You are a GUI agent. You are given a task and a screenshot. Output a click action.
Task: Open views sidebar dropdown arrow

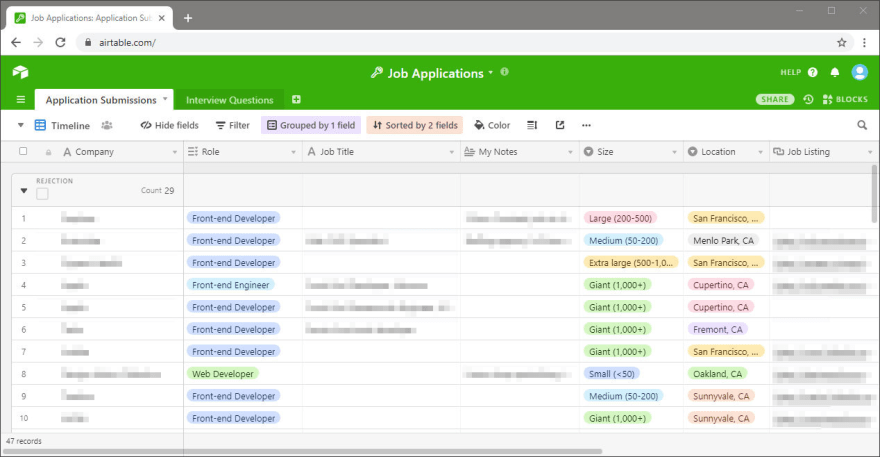pos(21,125)
